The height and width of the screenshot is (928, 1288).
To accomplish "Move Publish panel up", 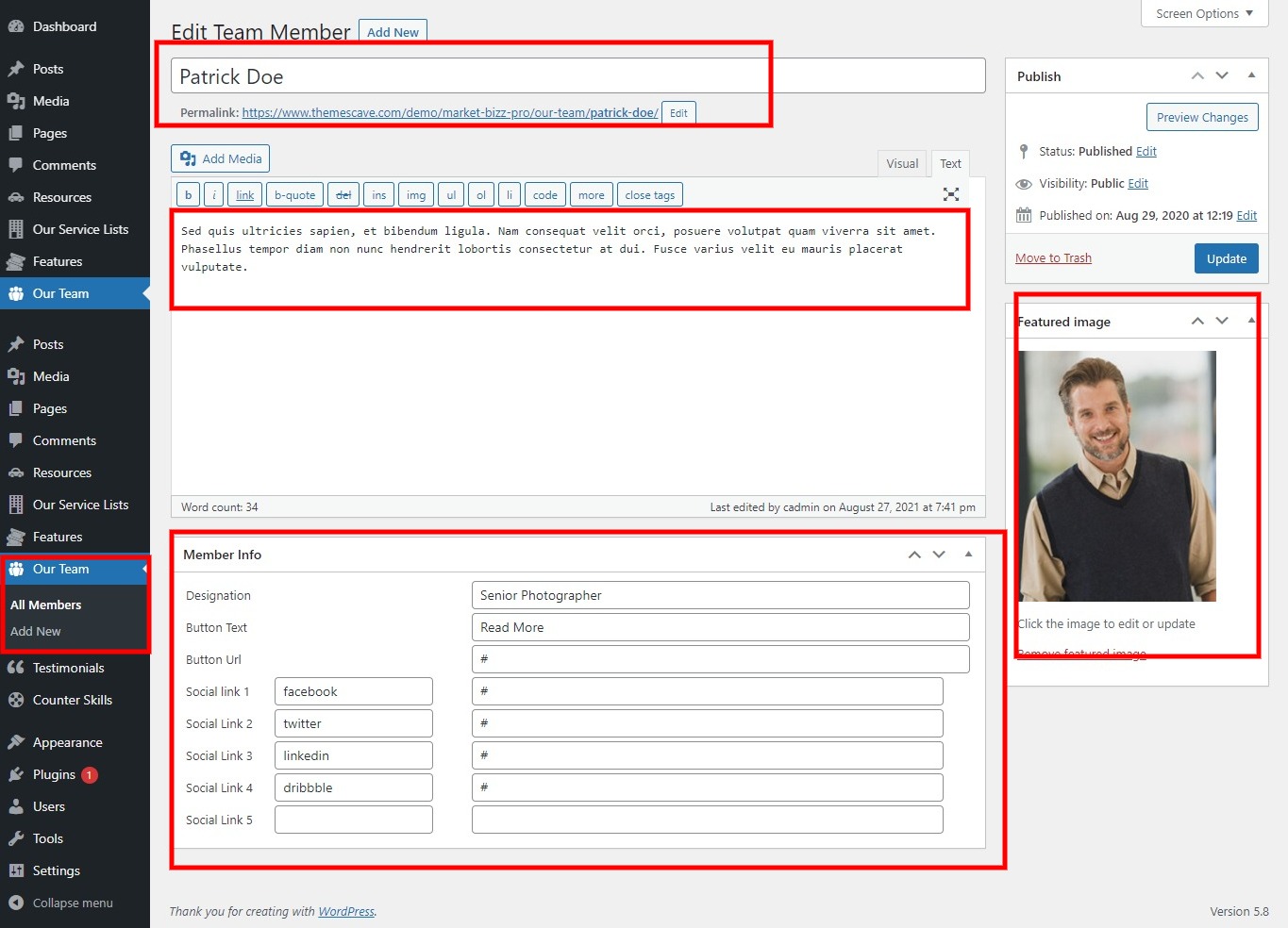I will (1197, 75).
